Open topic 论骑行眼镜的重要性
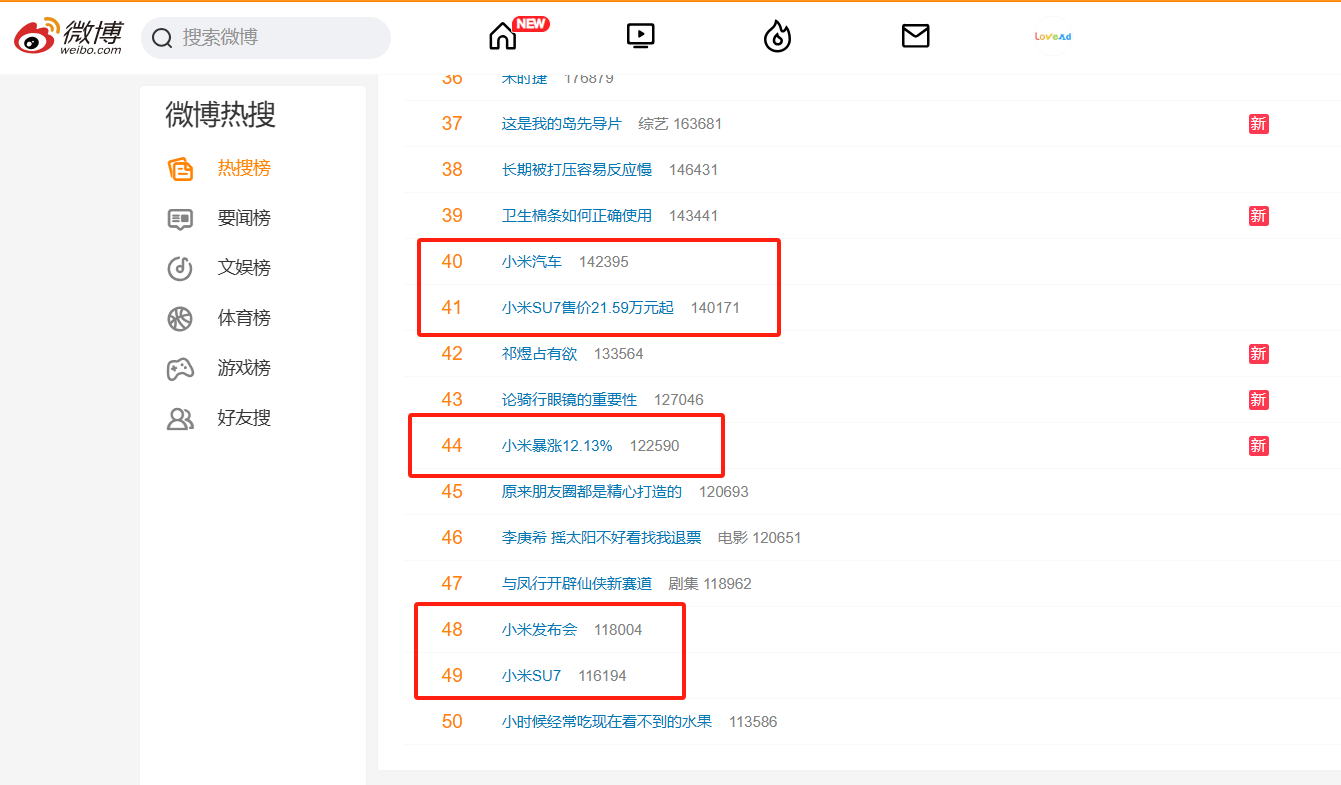The height and width of the screenshot is (785, 1341). (570, 400)
